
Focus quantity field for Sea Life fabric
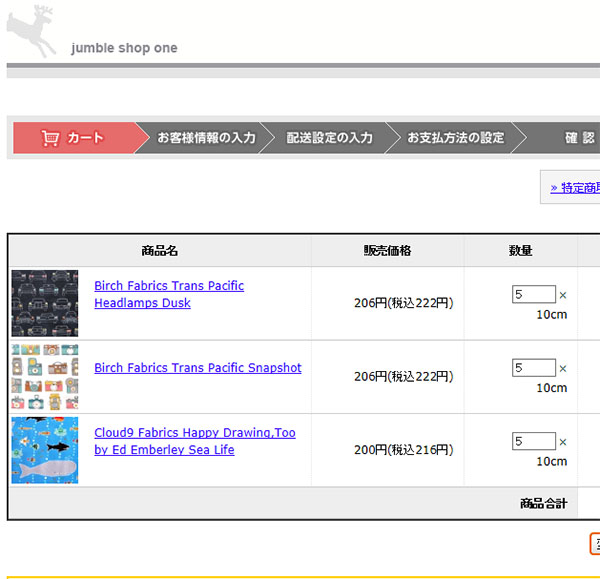(x=533, y=441)
